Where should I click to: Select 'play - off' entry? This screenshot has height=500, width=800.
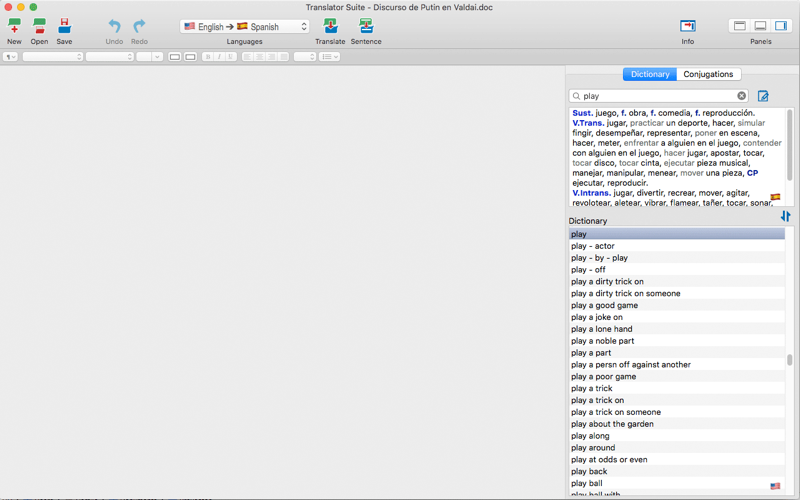click(x=677, y=269)
